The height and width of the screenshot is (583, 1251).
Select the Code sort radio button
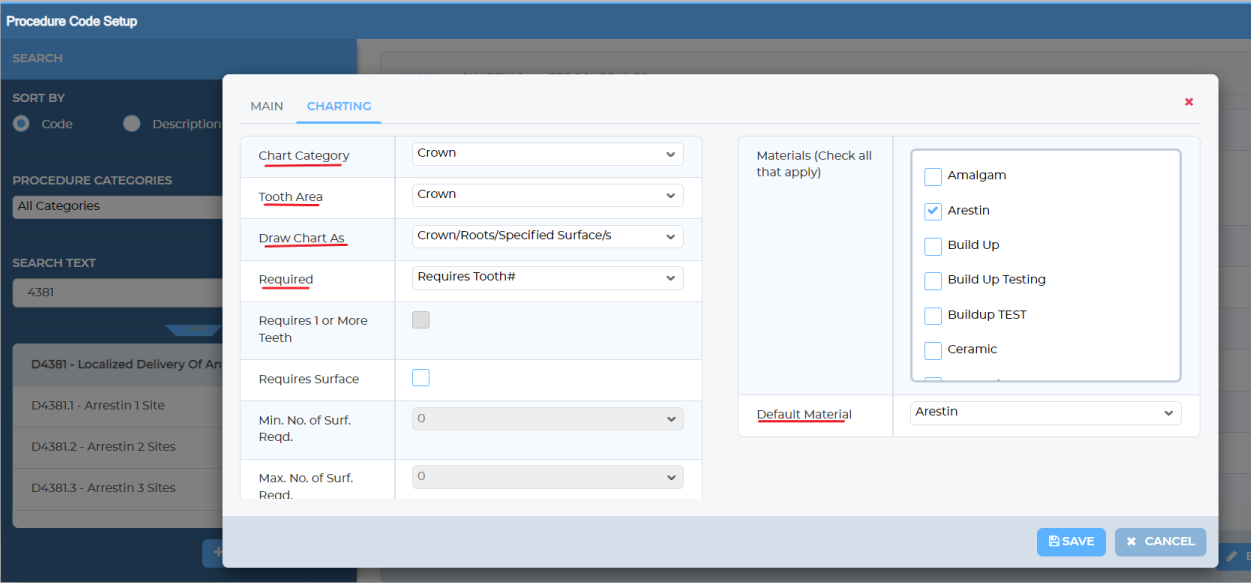coord(20,124)
